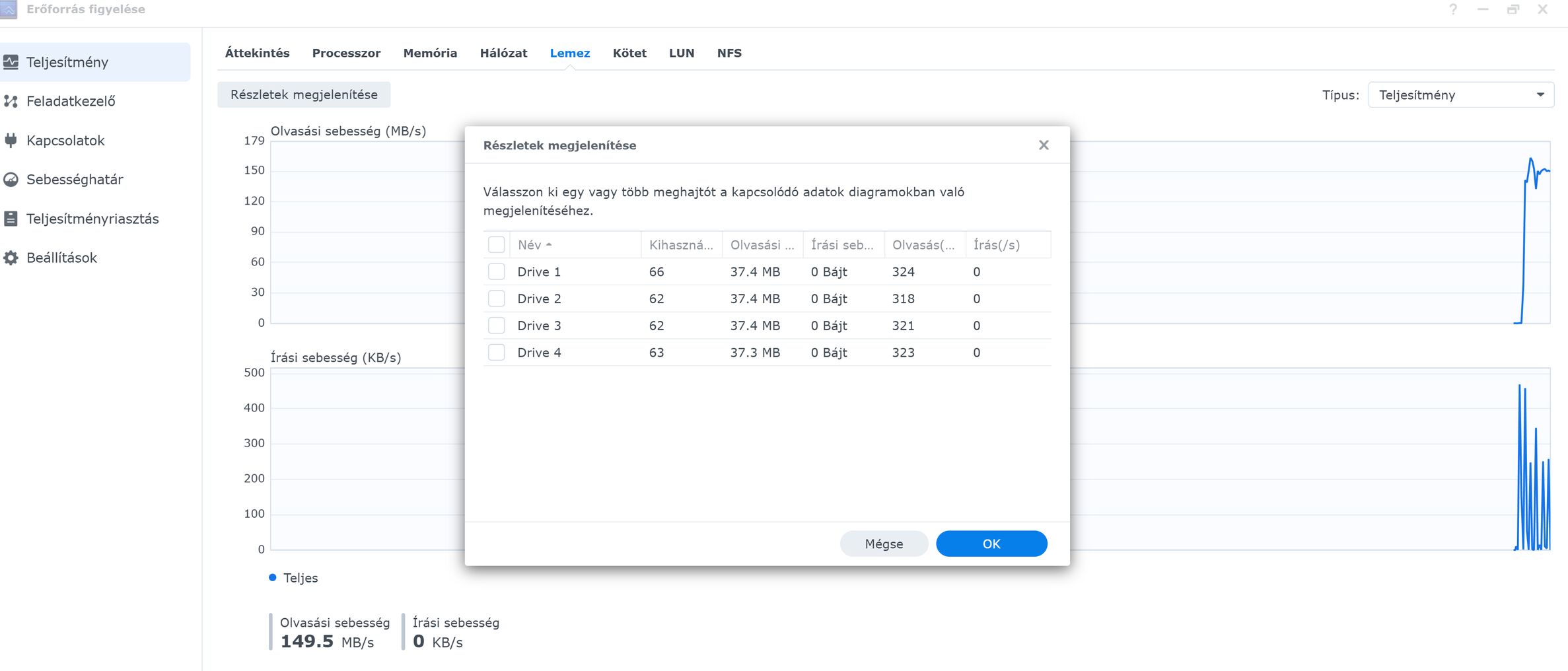This screenshot has width=1568, height=671.
Task: Select the Drive 3 row name
Action: (x=539, y=326)
